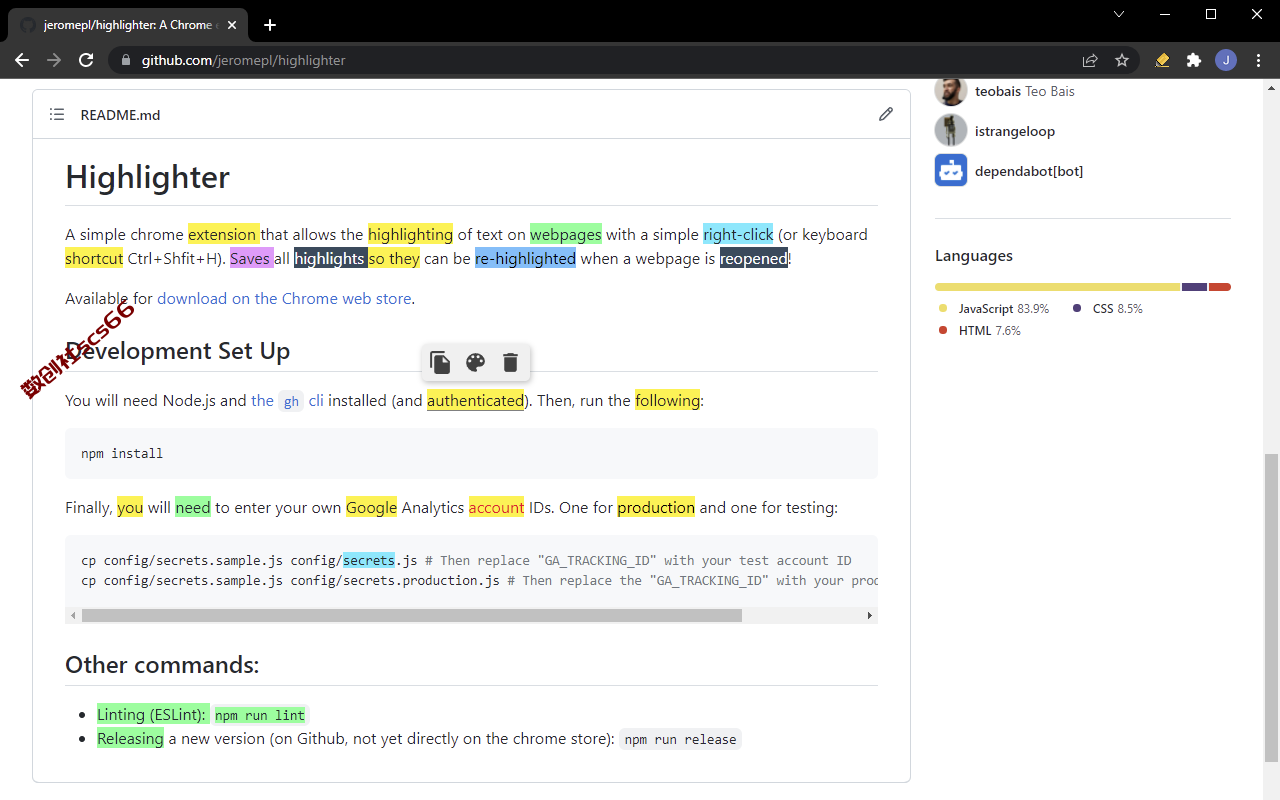The width and height of the screenshot is (1280, 800).
Task: Click the yellow highlighted word Google
Action: pos(372,507)
